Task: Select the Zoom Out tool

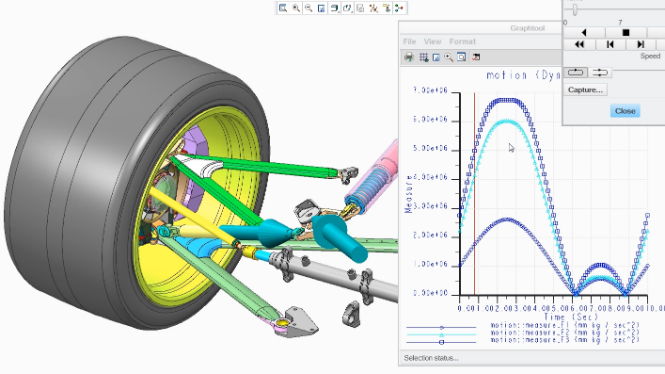Action: [309, 8]
